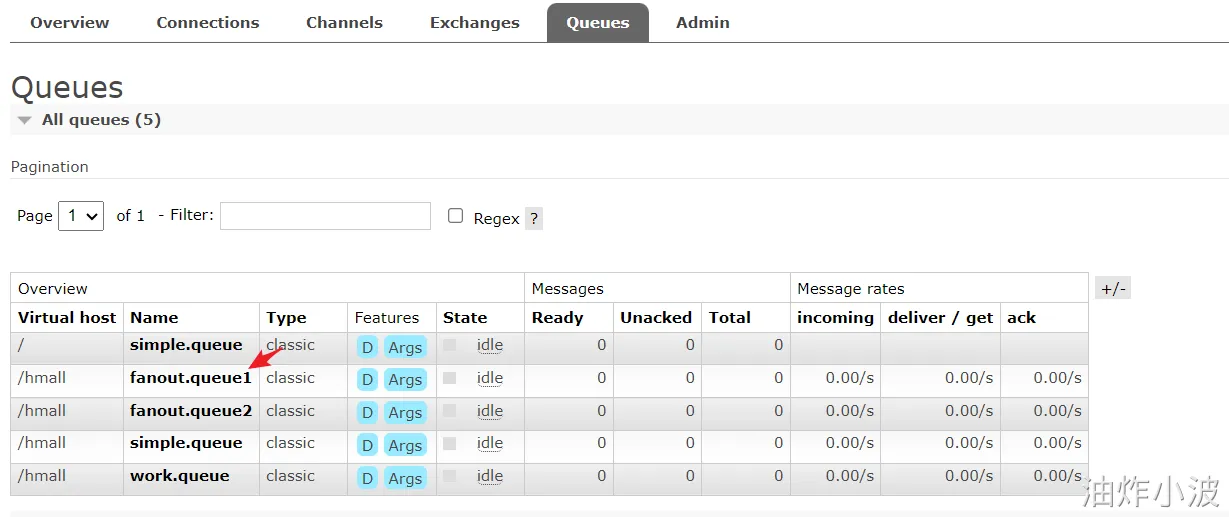The image size is (1229, 517).
Task: Click the Args badge for fanout.queue2
Action: coord(405,412)
